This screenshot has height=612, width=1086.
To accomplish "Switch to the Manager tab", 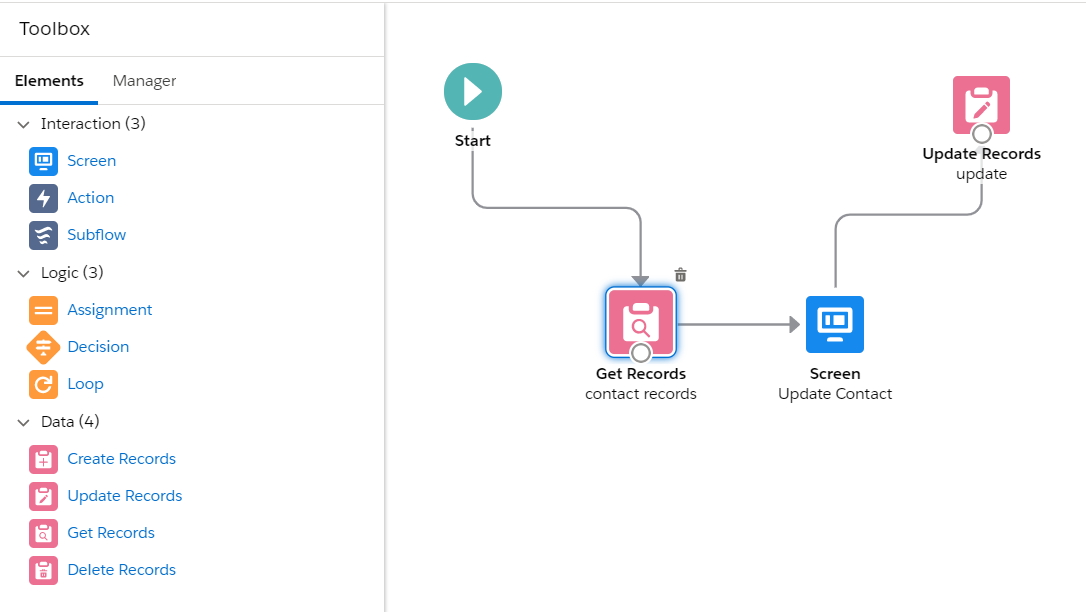I will (144, 81).
